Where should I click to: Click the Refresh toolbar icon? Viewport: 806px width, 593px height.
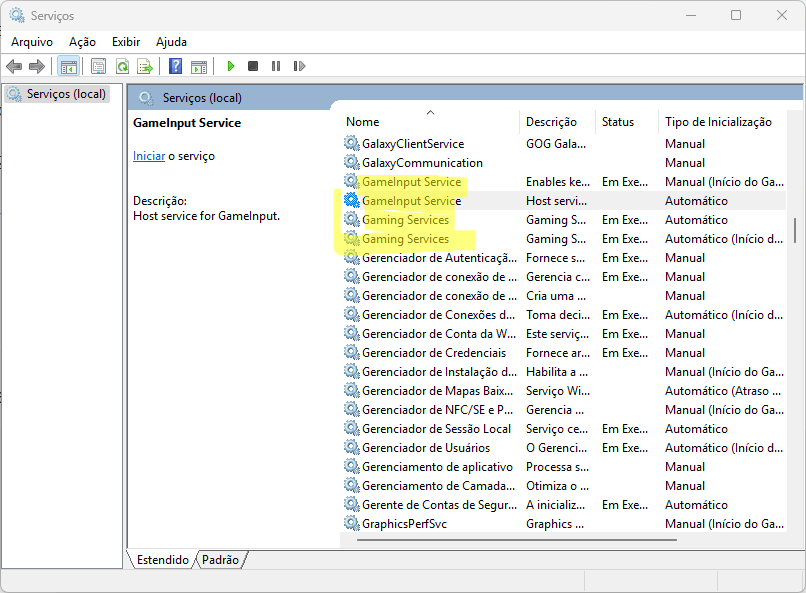[122, 66]
